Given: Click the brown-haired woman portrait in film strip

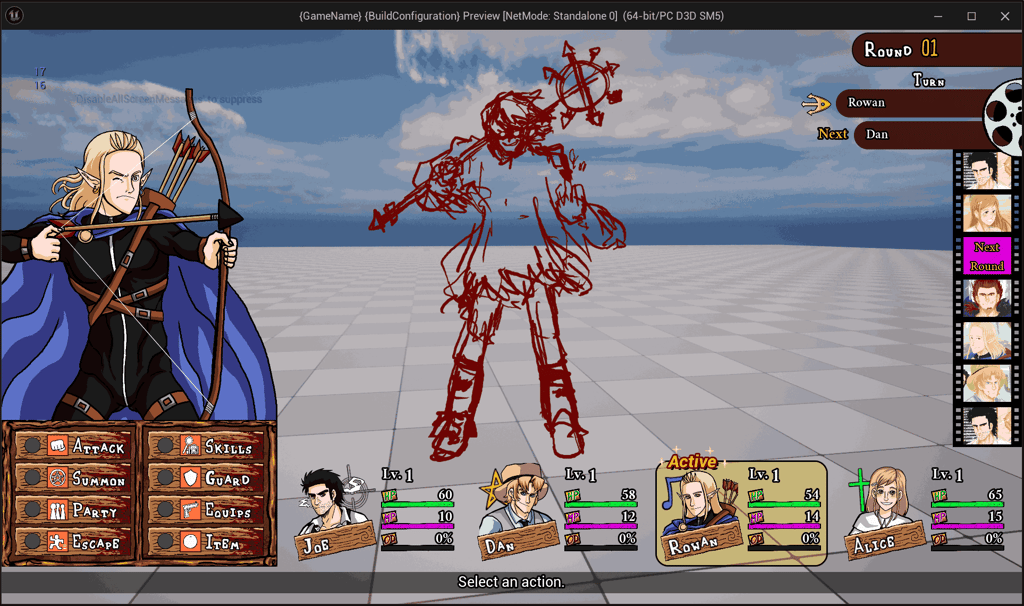Looking at the screenshot, I should 987,213.
